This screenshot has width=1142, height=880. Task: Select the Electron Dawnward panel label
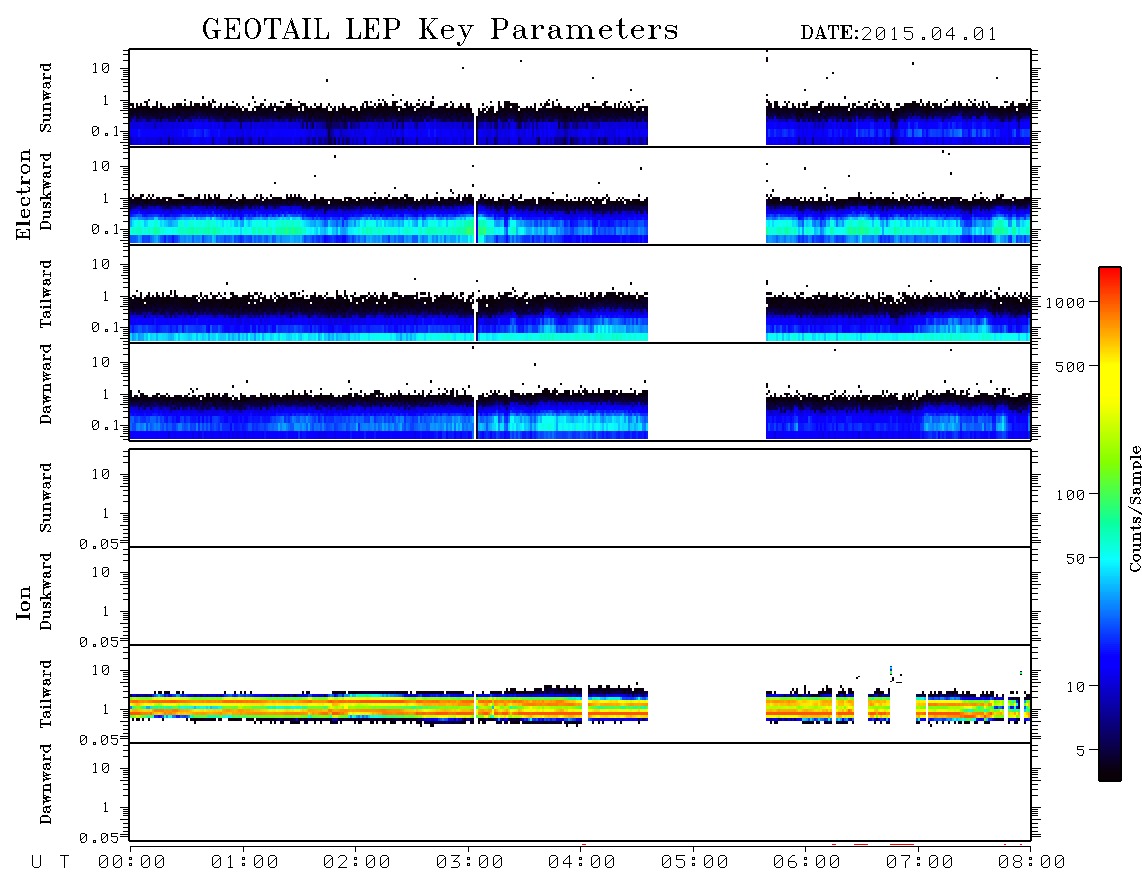45,384
